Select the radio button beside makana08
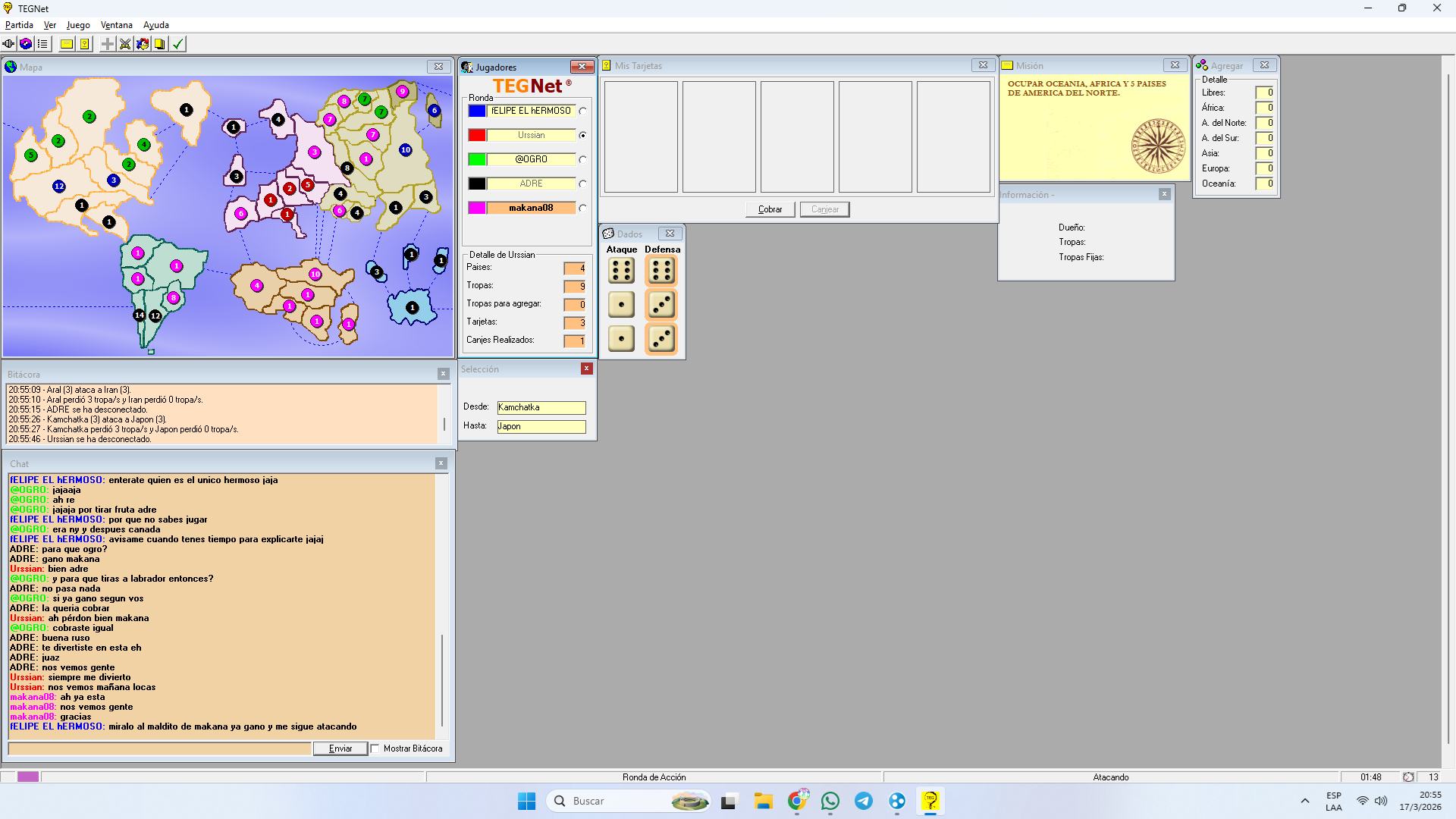 coord(582,208)
